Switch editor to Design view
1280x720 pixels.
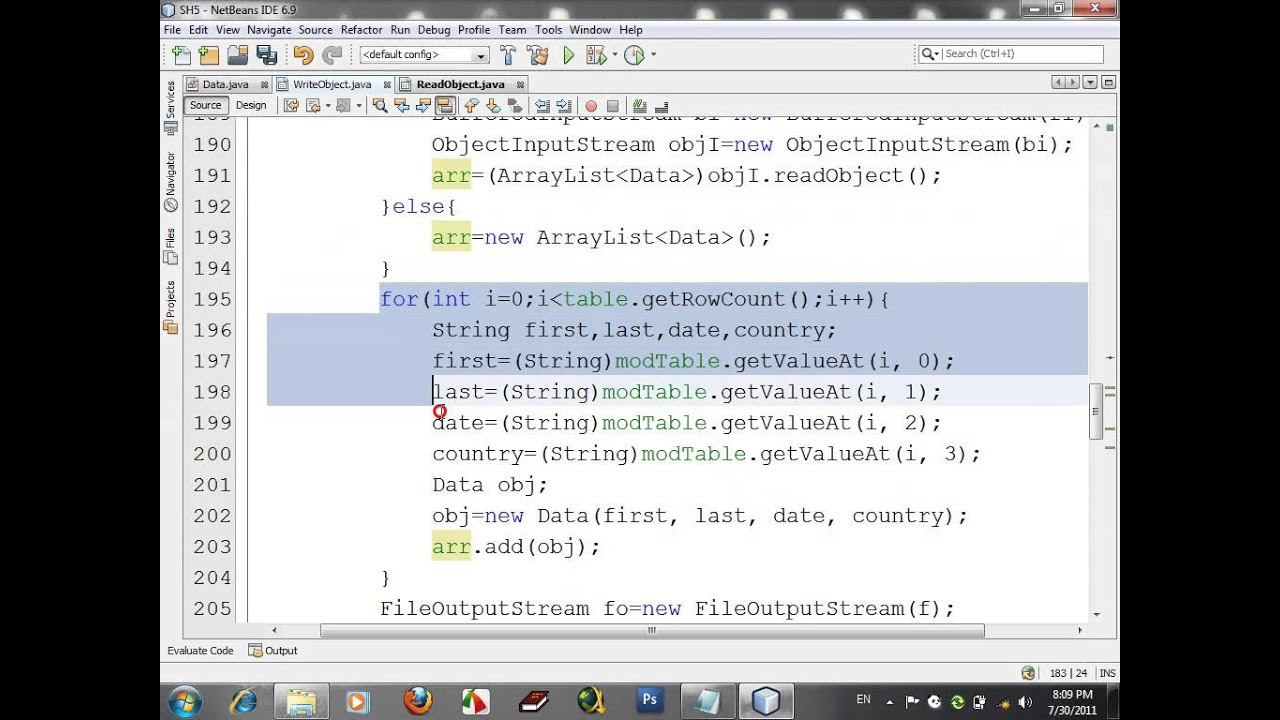pyautogui.click(x=251, y=105)
